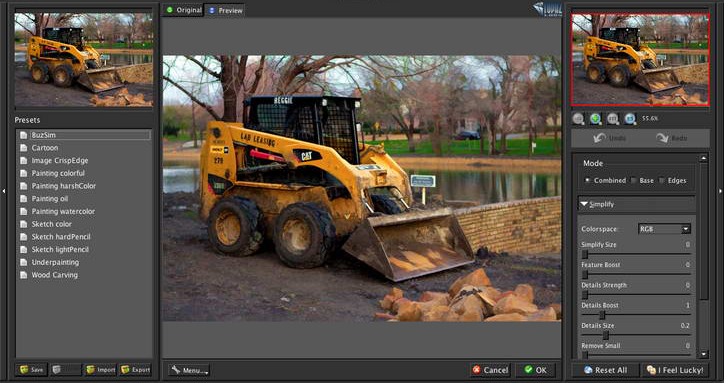Select the Combined mode radio button
Image resolution: width=724 pixels, height=383 pixels.
[x=587, y=180]
